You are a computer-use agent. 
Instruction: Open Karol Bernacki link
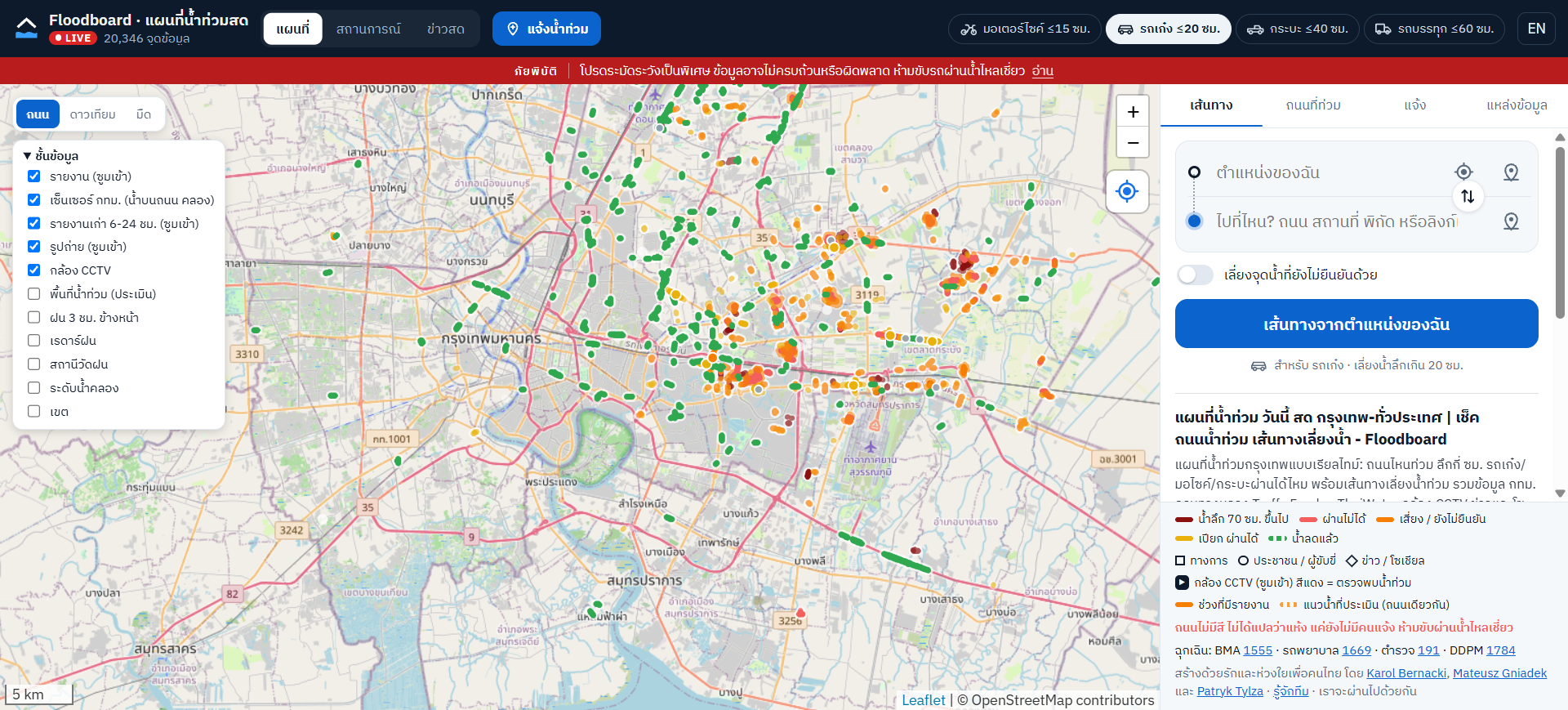pyautogui.click(x=1406, y=673)
